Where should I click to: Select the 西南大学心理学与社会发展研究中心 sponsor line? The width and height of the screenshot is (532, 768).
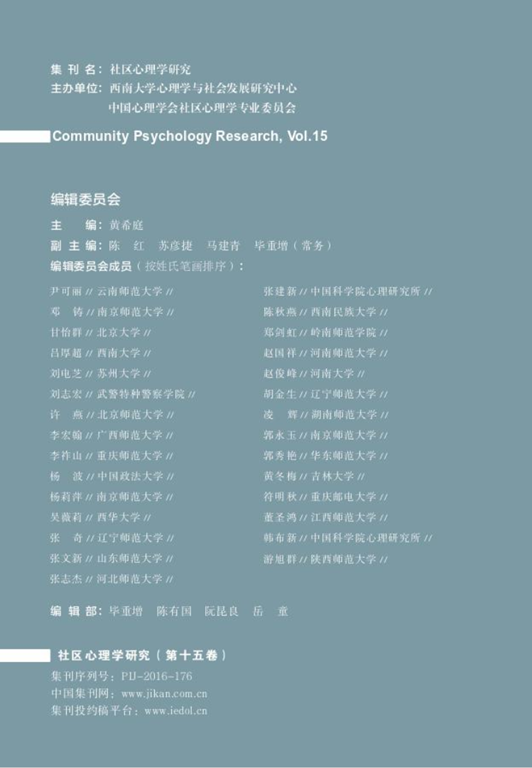[x=203, y=89]
